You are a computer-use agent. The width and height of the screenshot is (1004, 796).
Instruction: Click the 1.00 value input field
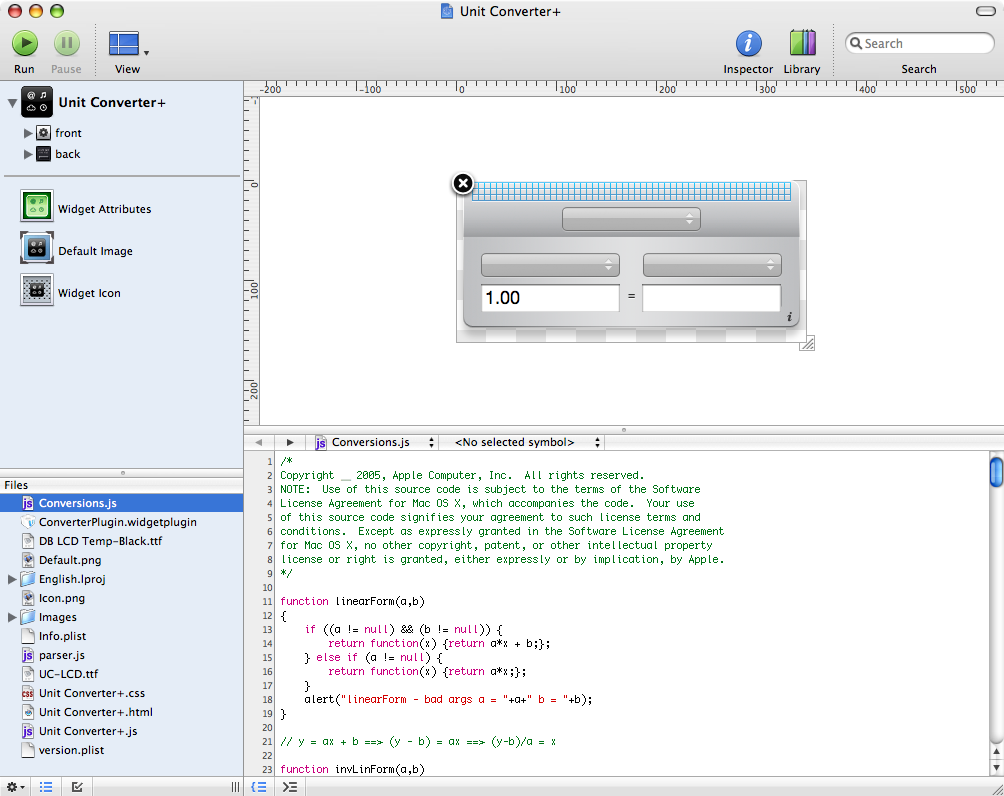(x=550, y=298)
